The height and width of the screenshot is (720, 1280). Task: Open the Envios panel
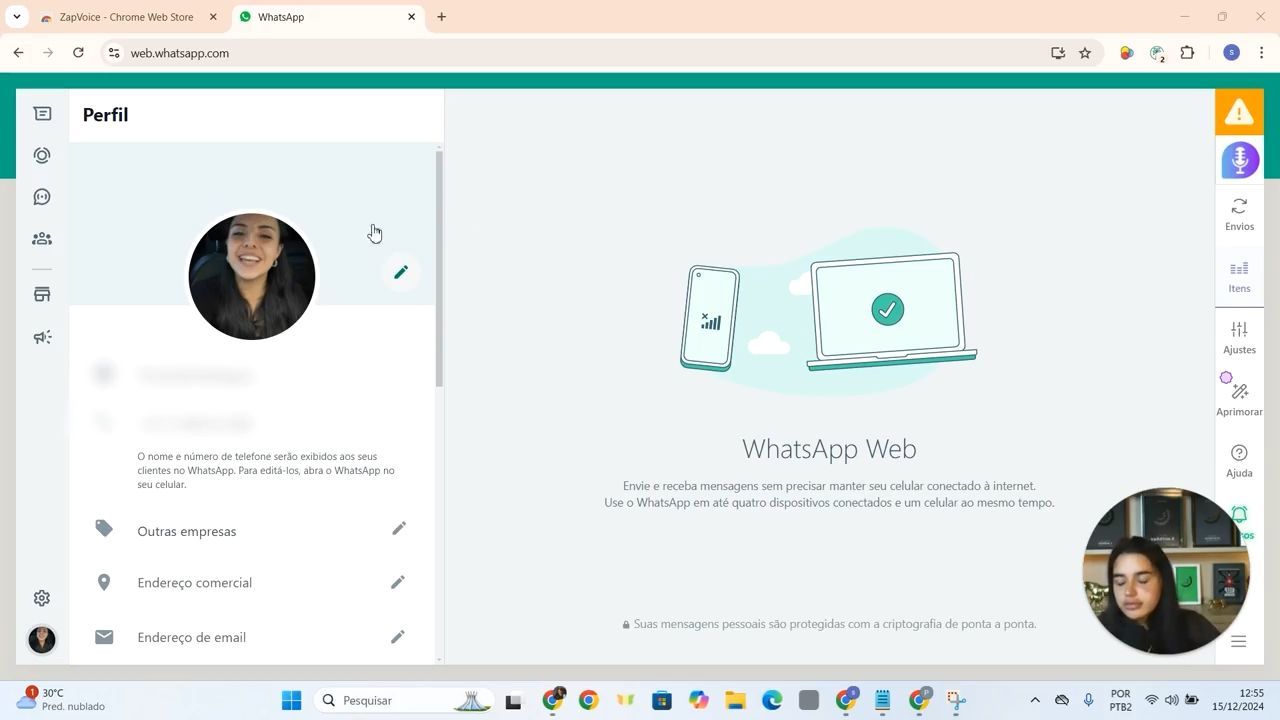tap(1240, 214)
